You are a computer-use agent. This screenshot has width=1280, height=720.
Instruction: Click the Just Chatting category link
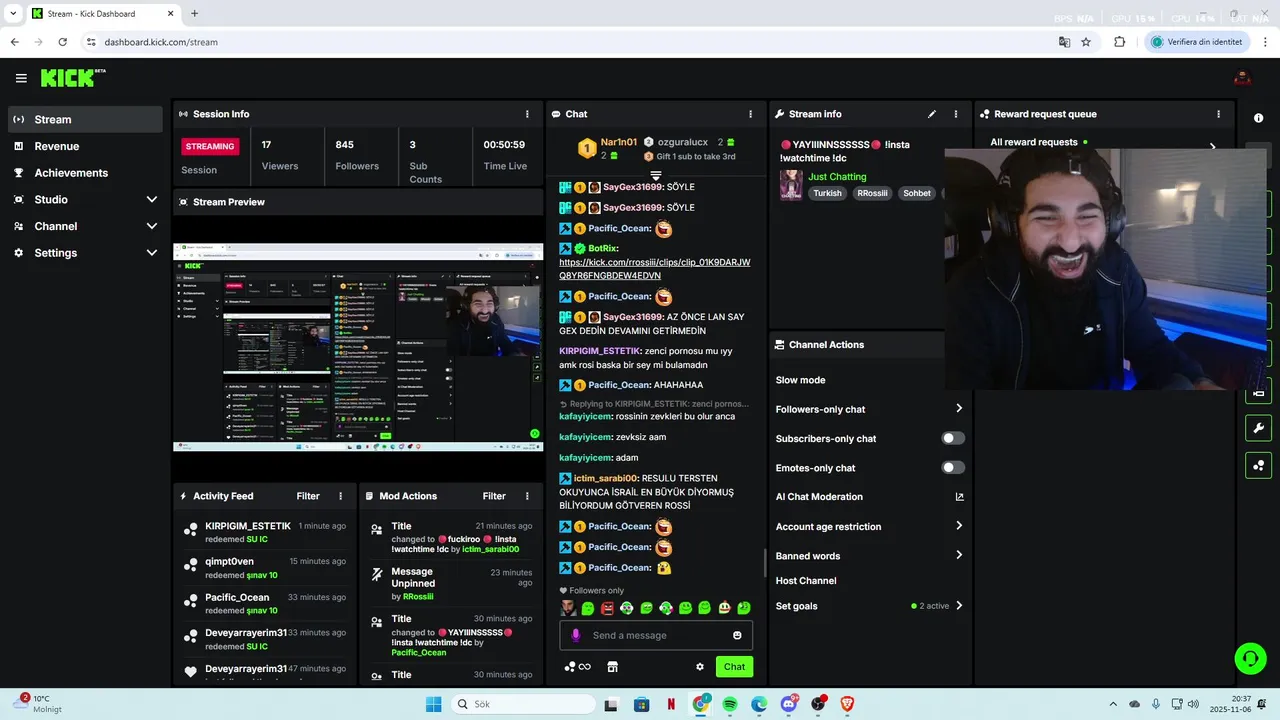click(x=837, y=177)
